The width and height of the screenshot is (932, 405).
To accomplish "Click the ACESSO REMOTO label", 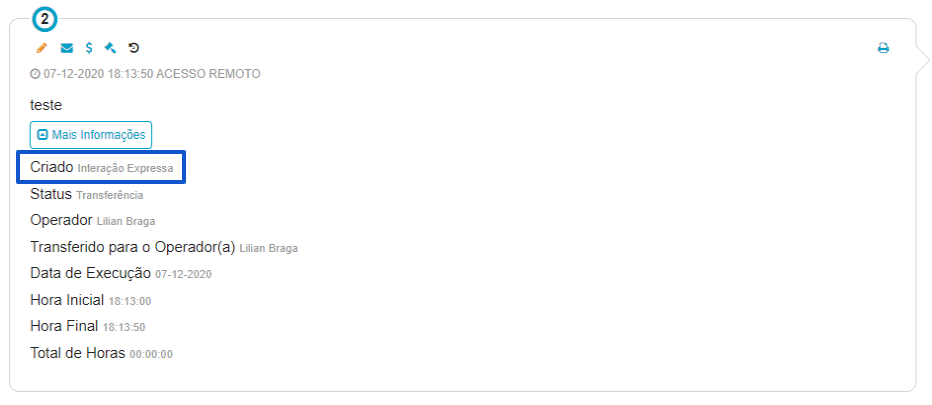I will click(208, 74).
